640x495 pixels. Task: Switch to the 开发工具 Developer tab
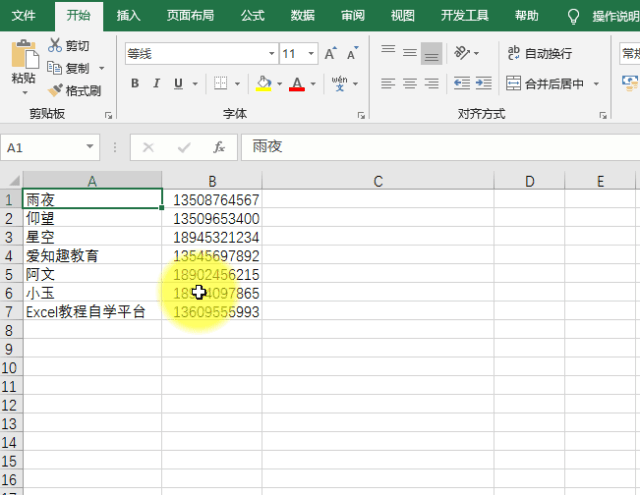pyautogui.click(x=465, y=16)
